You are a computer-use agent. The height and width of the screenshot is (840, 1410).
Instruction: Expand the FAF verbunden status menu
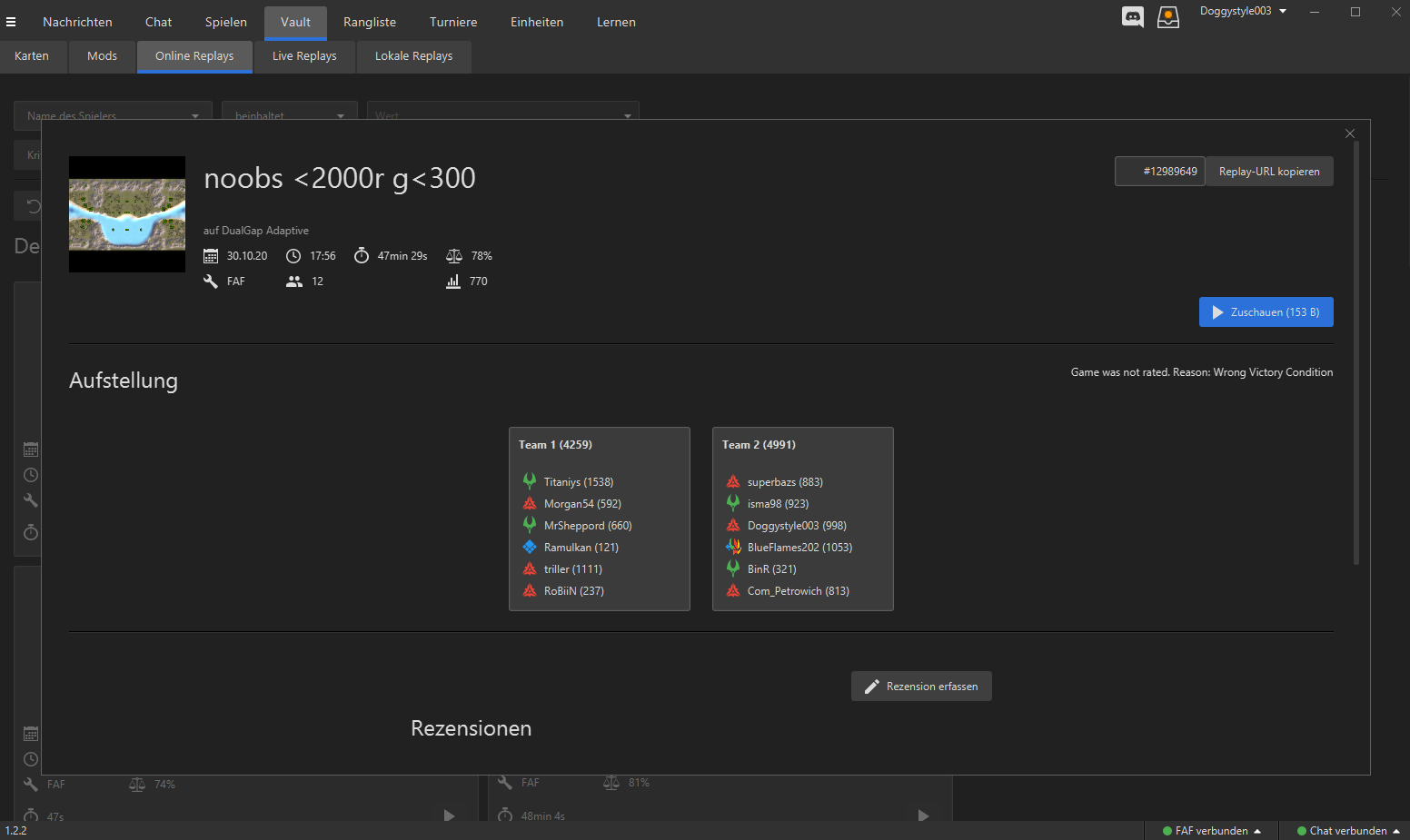pyautogui.click(x=1212, y=831)
